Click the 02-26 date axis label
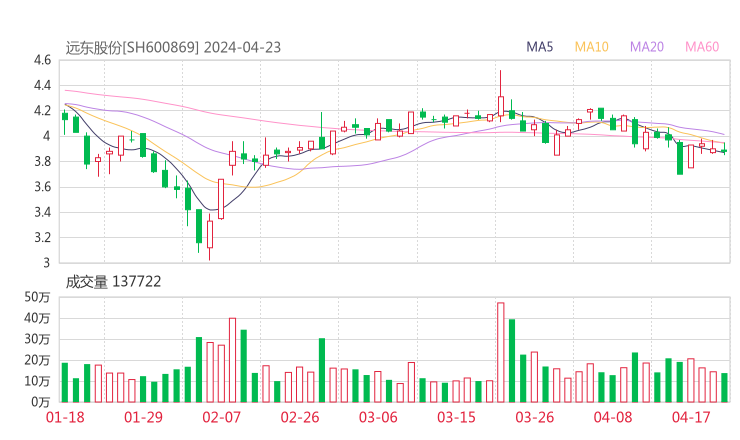 pyautogui.click(x=300, y=417)
